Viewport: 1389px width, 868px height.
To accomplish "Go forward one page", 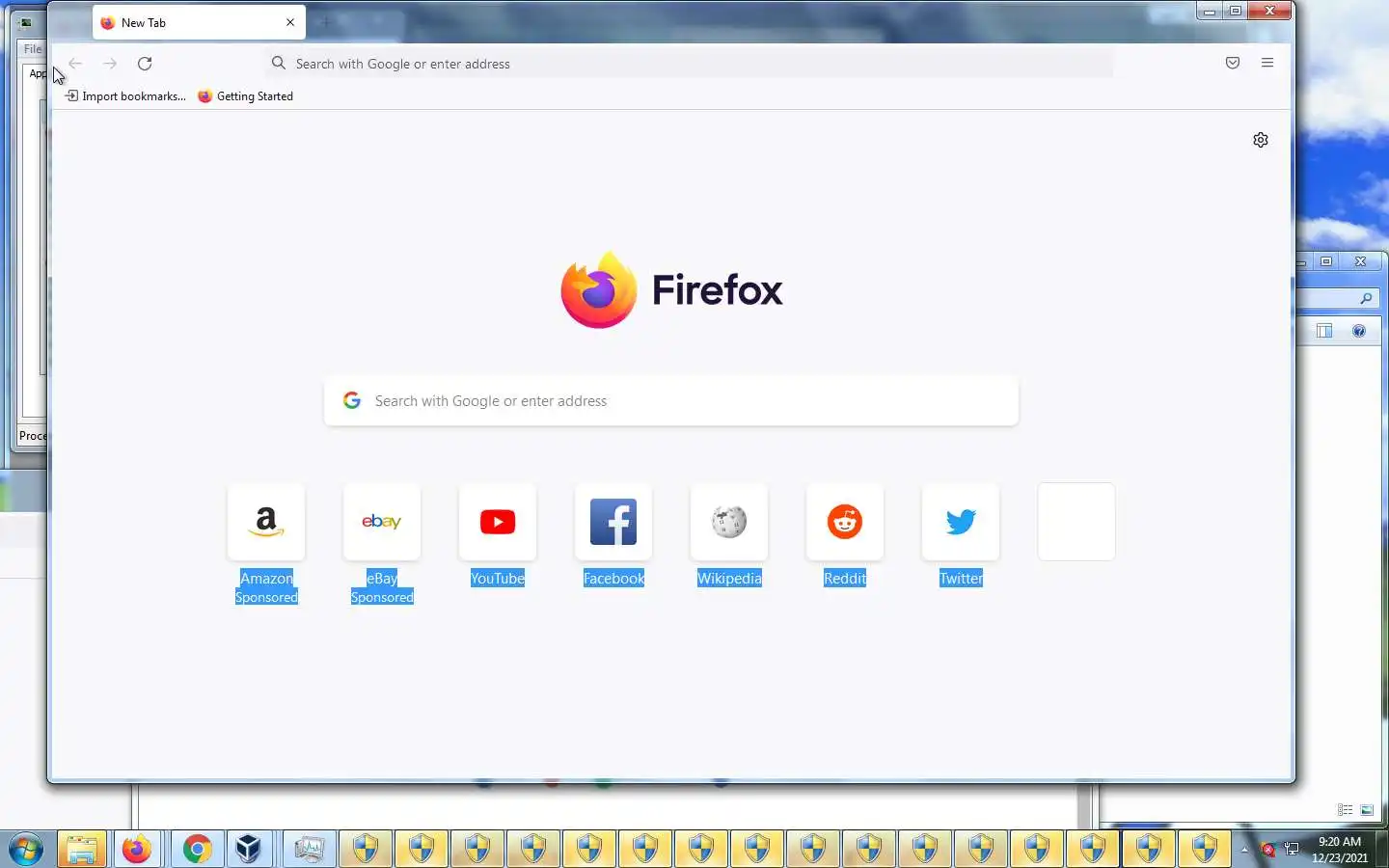I will [110, 64].
